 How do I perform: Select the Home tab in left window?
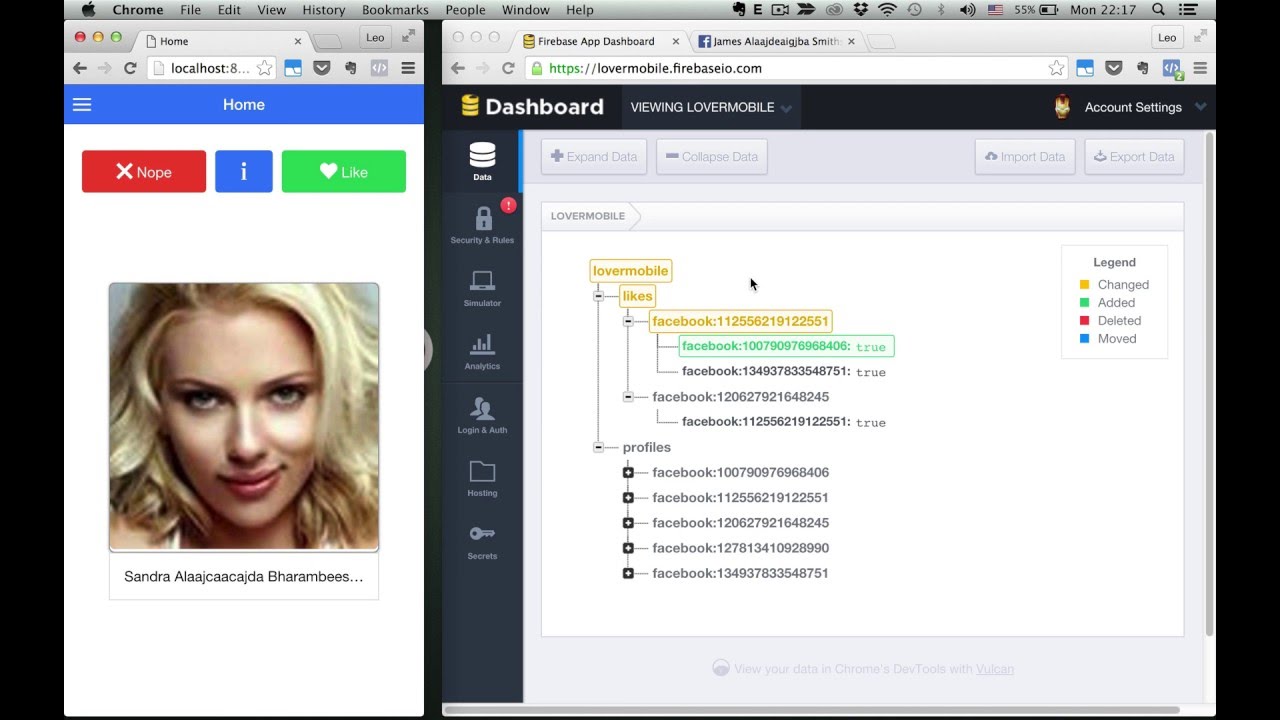click(222, 41)
